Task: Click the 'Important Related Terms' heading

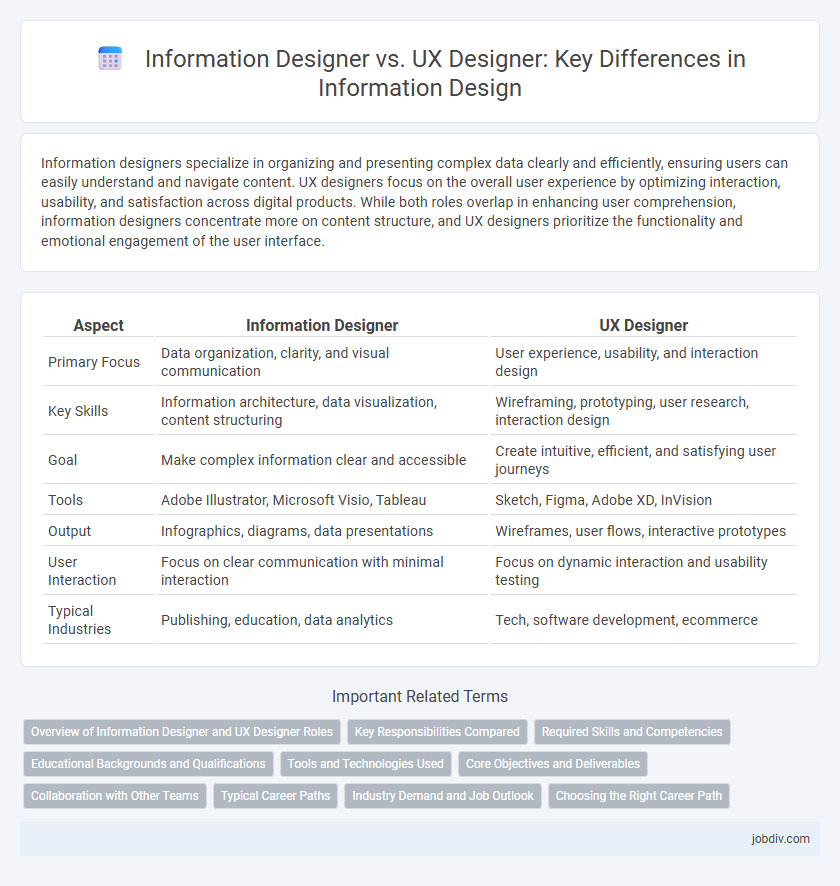Action: coord(420,697)
